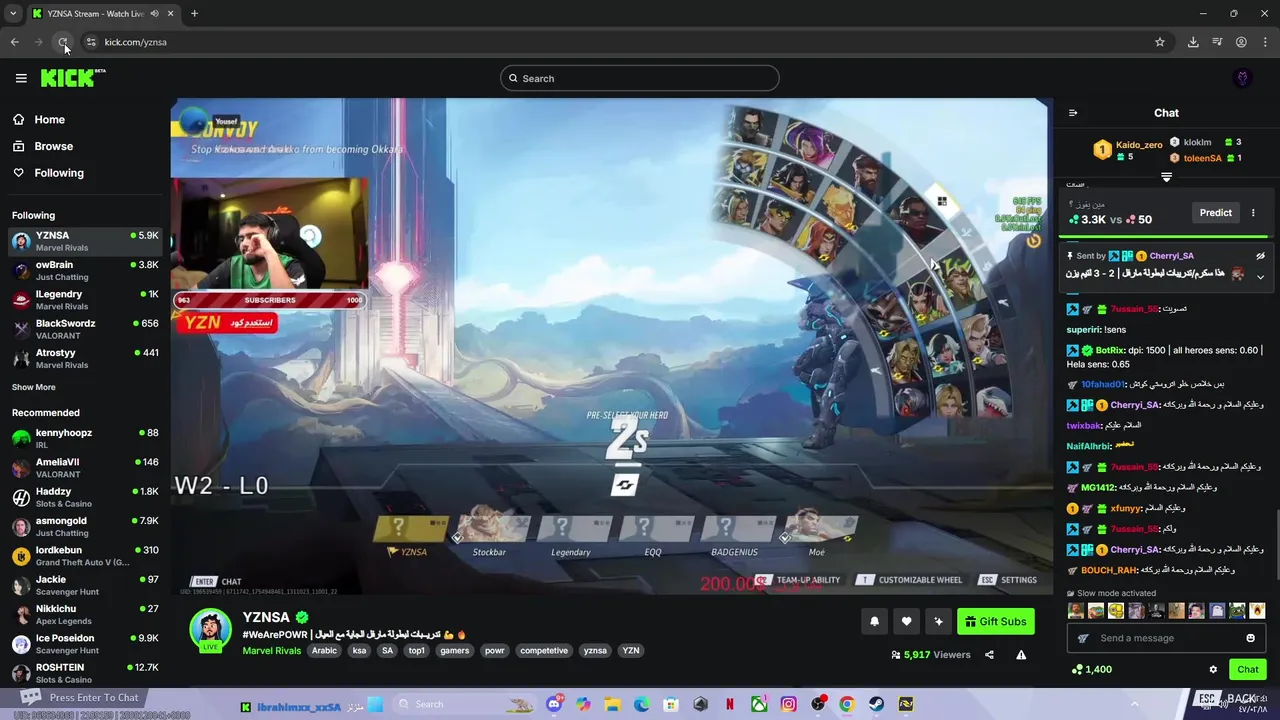The height and width of the screenshot is (720, 1280).
Task: Turn on notifications with the bell icon
Action: coord(874,621)
